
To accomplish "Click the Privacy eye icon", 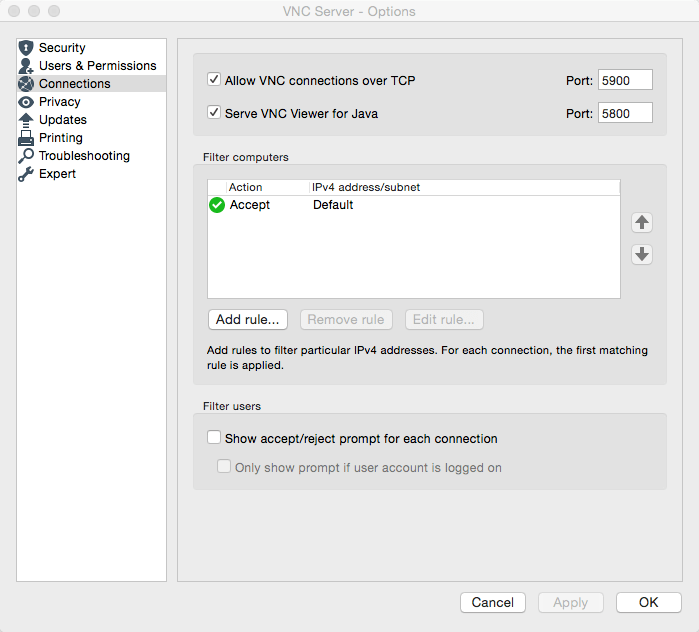I will click(26, 102).
